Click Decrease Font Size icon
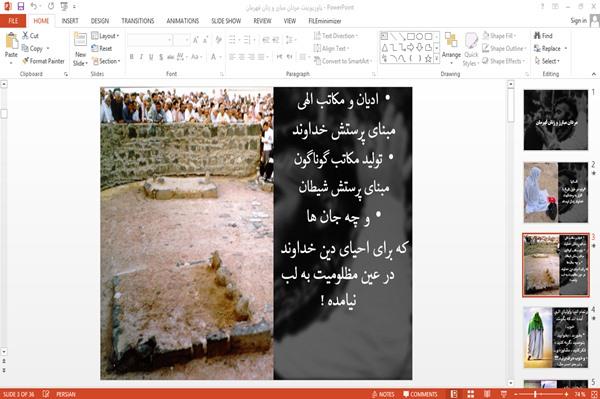 tap(206, 40)
